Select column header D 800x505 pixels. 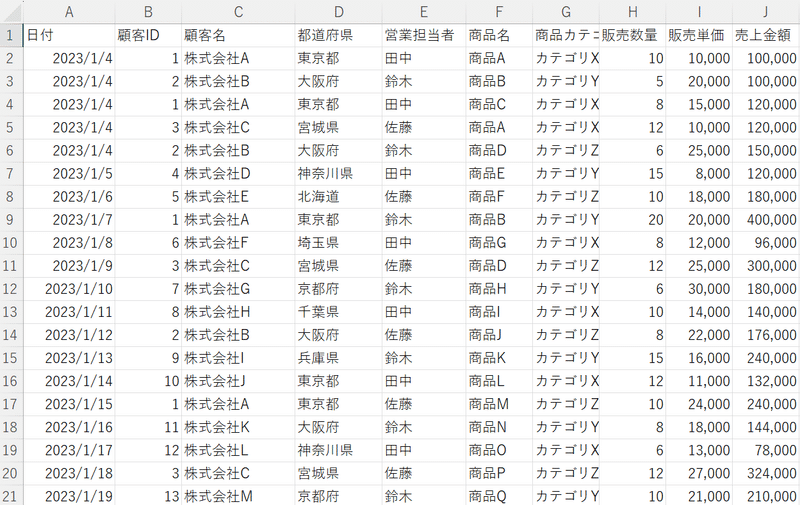tap(338, 11)
